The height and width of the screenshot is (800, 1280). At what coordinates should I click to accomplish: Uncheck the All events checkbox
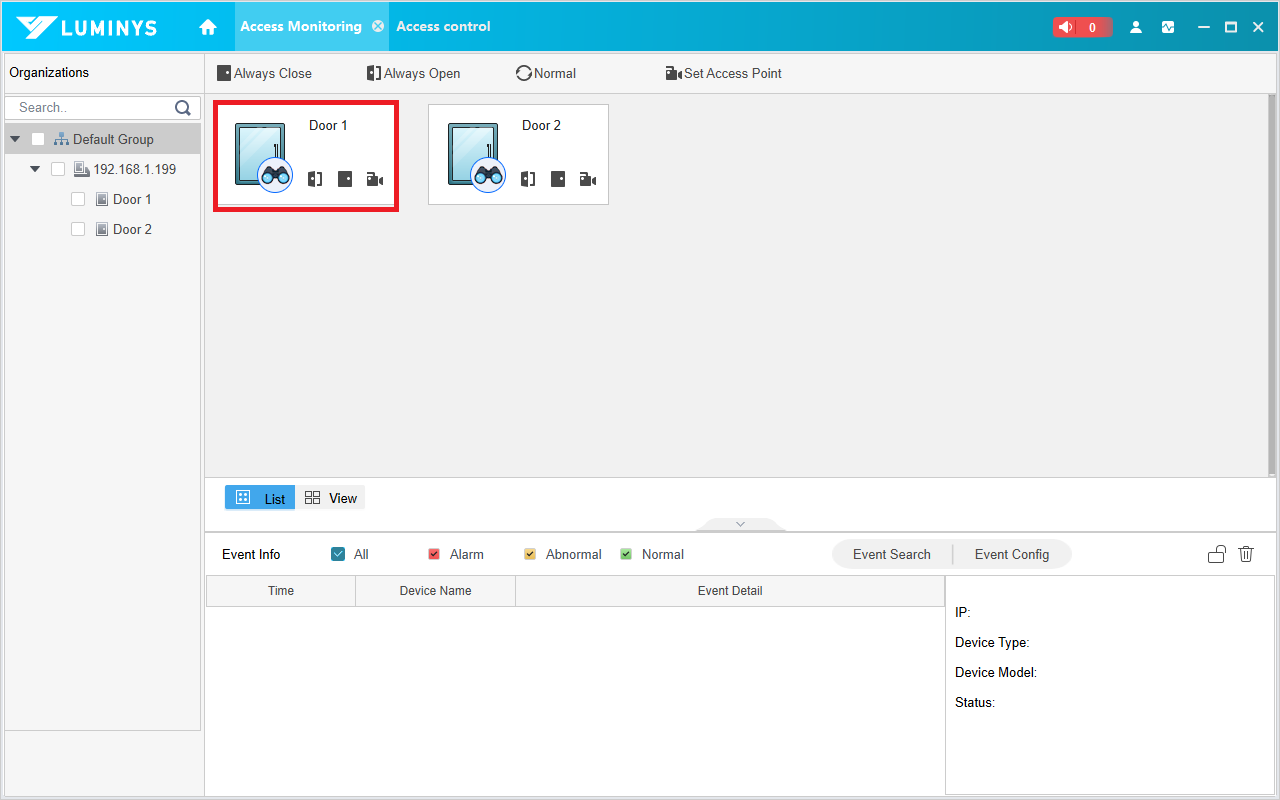click(338, 554)
